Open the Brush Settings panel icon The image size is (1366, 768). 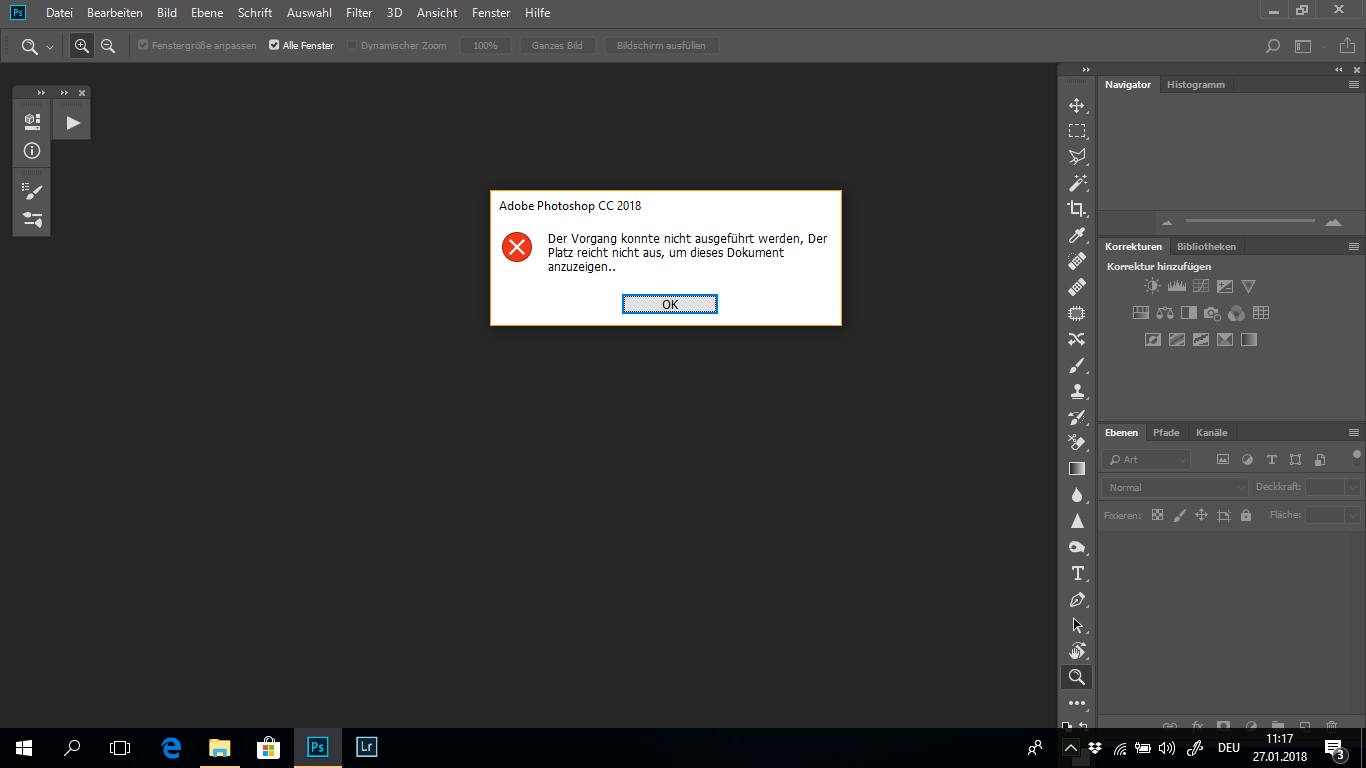point(32,190)
